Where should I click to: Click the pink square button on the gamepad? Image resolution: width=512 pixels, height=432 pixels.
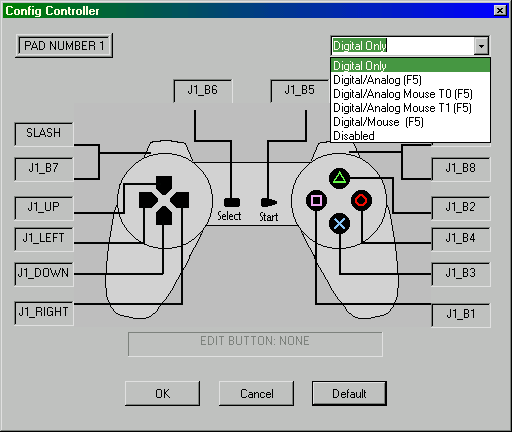[x=316, y=200]
